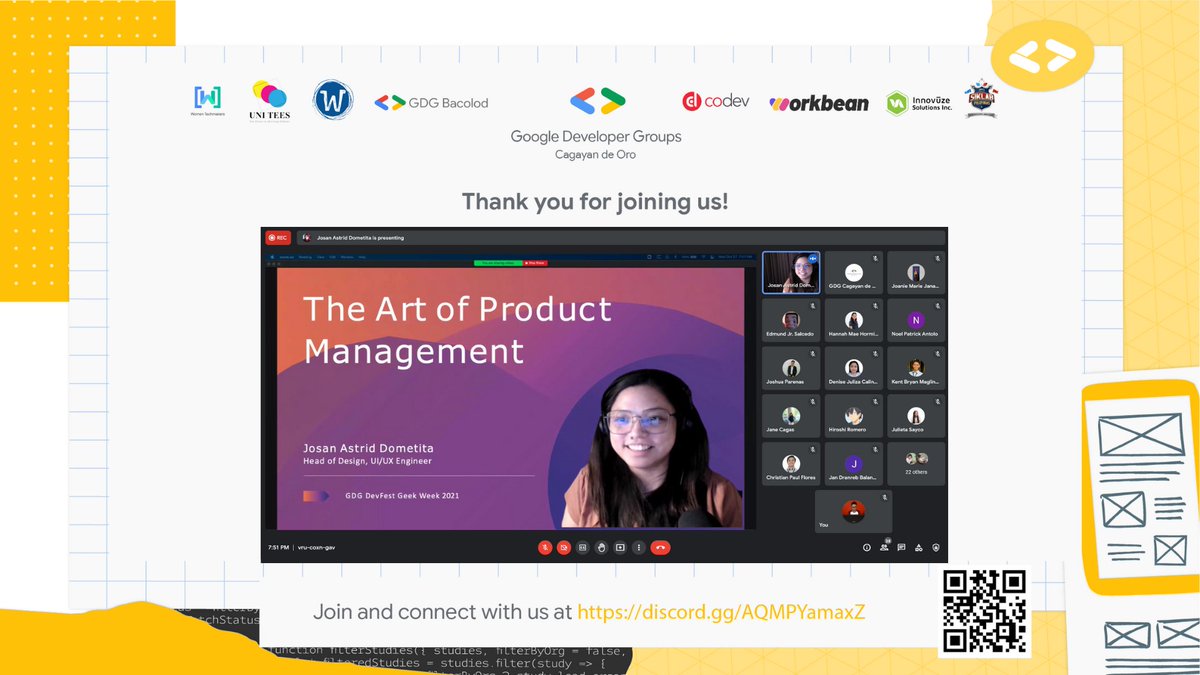
Task: Open host controls shield icon
Action: click(936, 547)
